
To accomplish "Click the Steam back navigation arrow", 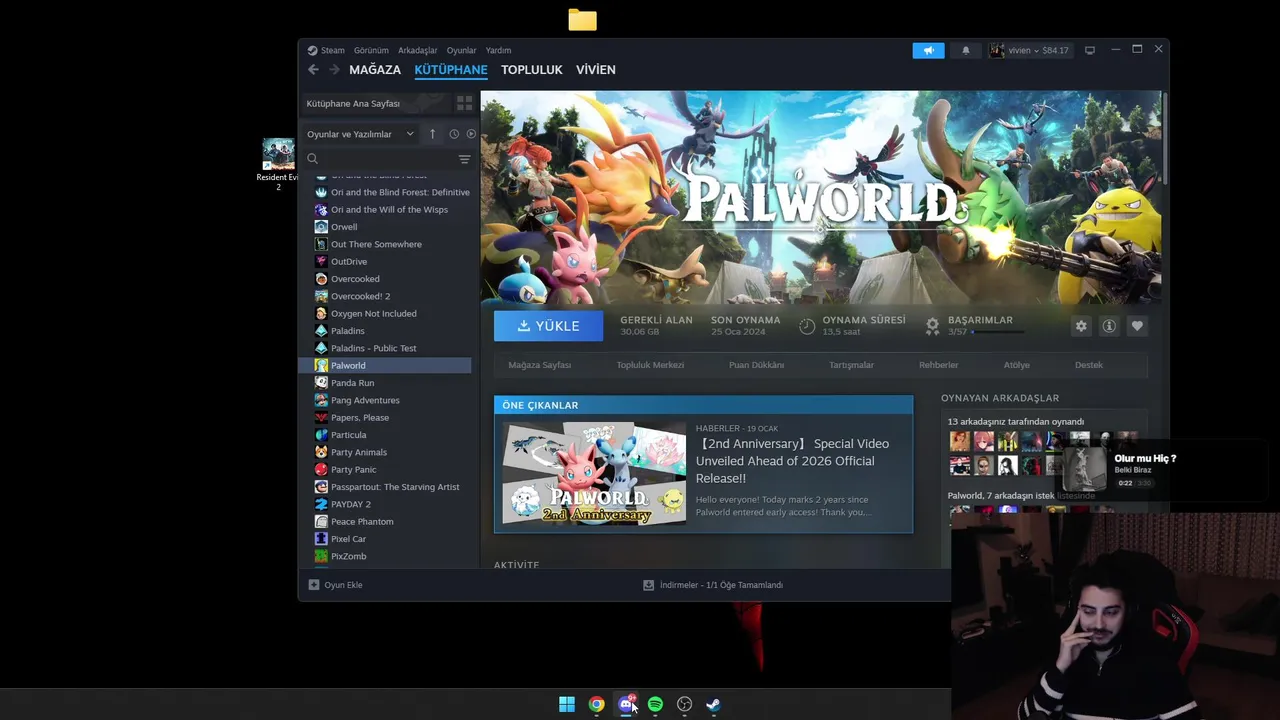I will tap(313, 70).
